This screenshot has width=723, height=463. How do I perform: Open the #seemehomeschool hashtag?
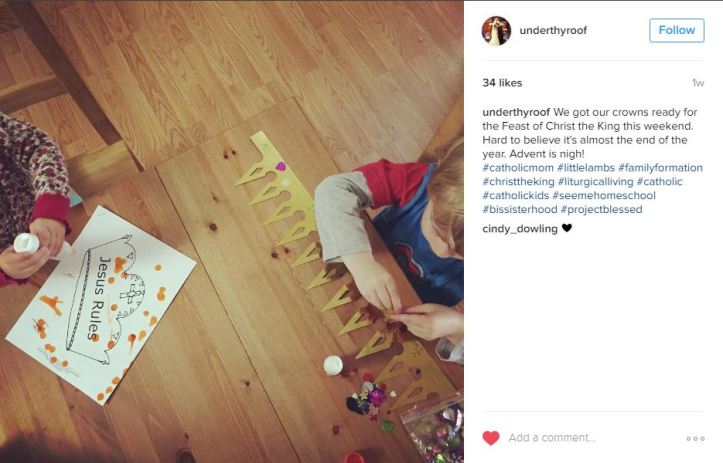click(604, 196)
